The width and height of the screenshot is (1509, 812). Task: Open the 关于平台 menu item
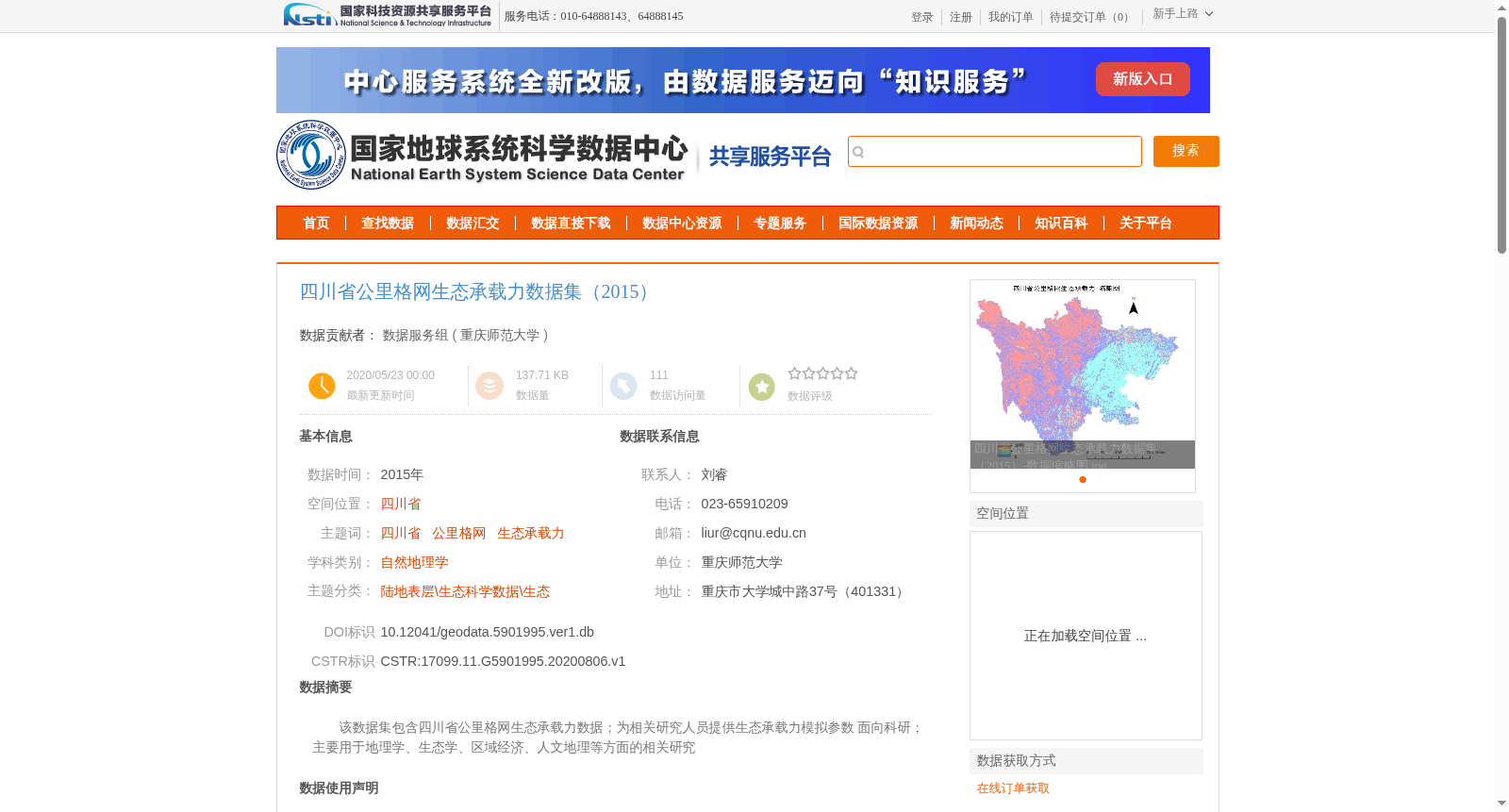[x=1146, y=224]
